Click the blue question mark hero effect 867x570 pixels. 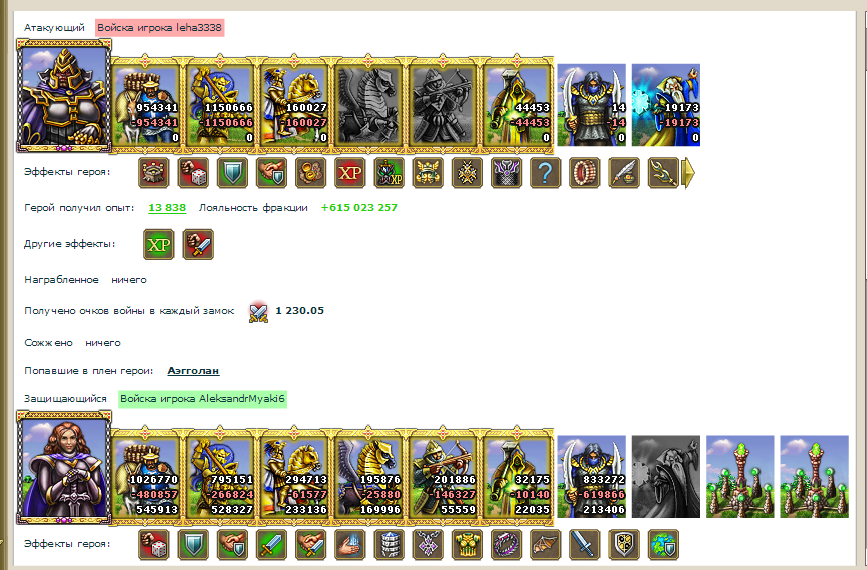[545, 173]
